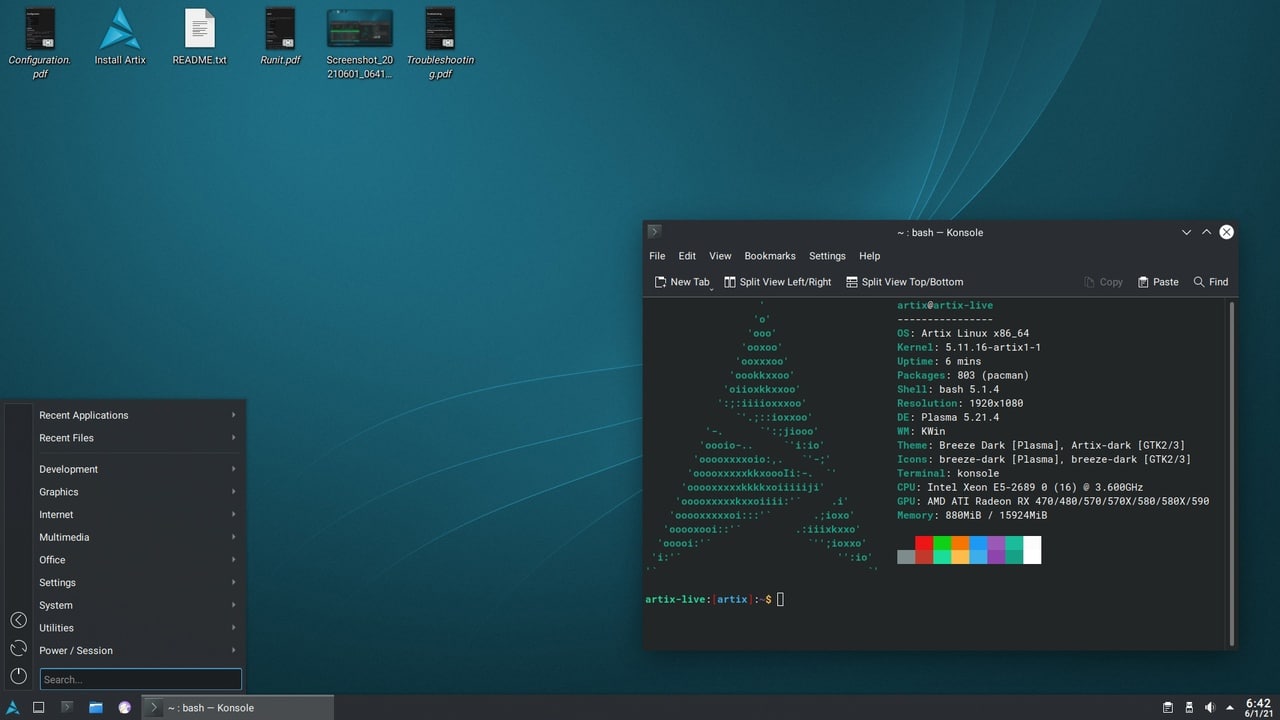Select the Runit.pdf desktop file
This screenshot has height=720, width=1280.
(x=280, y=37)
